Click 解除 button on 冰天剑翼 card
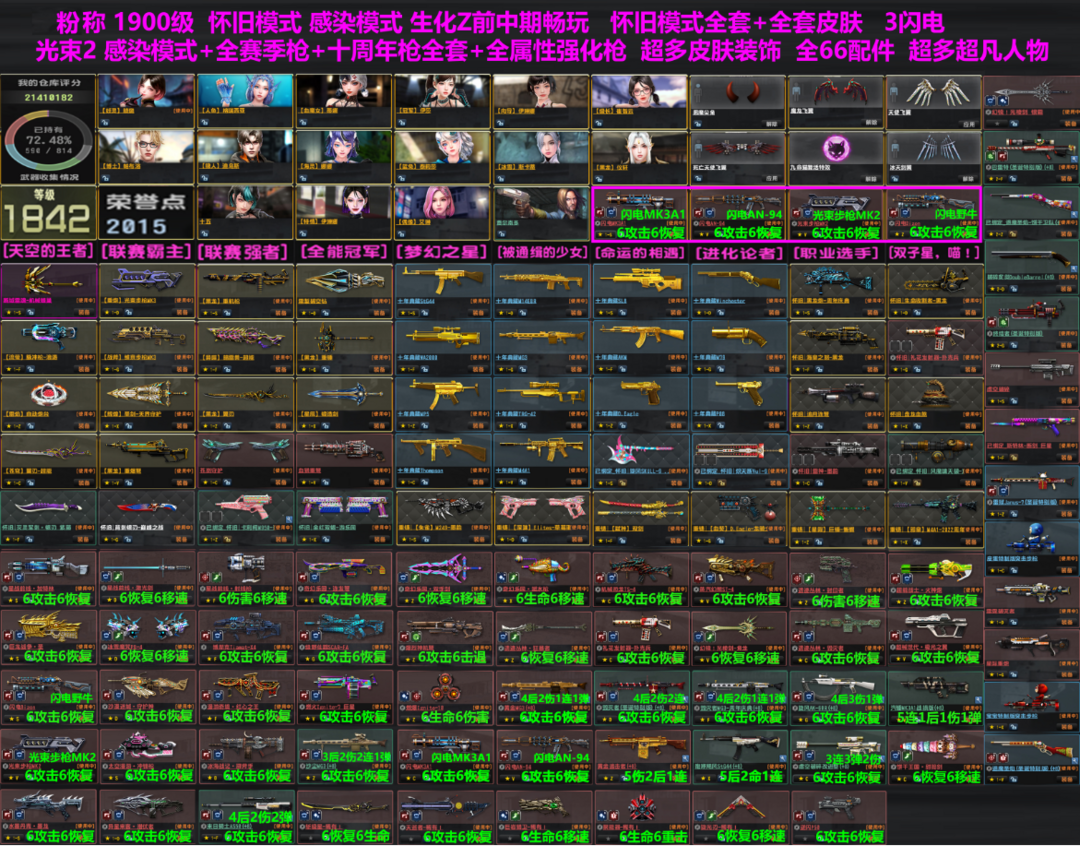The height and width of the screenshot is (846, 1080). (969, 178)
